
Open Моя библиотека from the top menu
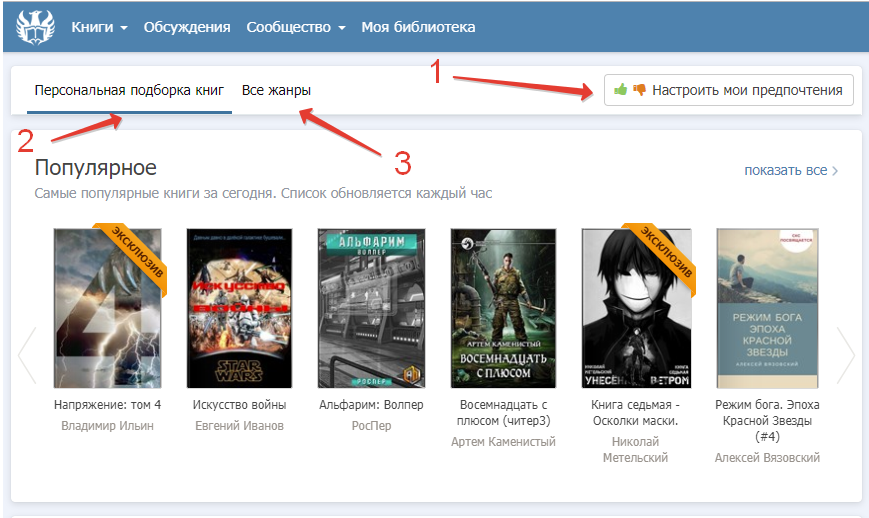418,27
